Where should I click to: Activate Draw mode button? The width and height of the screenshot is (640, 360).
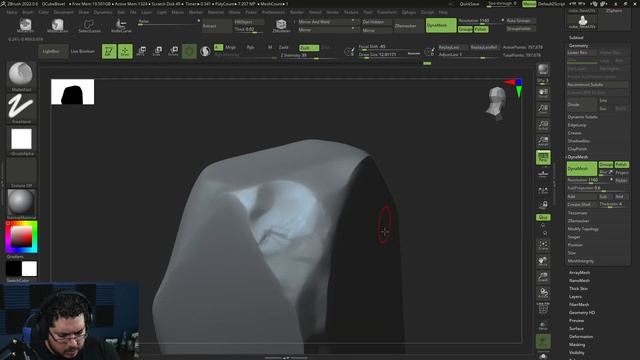point(125,51)
